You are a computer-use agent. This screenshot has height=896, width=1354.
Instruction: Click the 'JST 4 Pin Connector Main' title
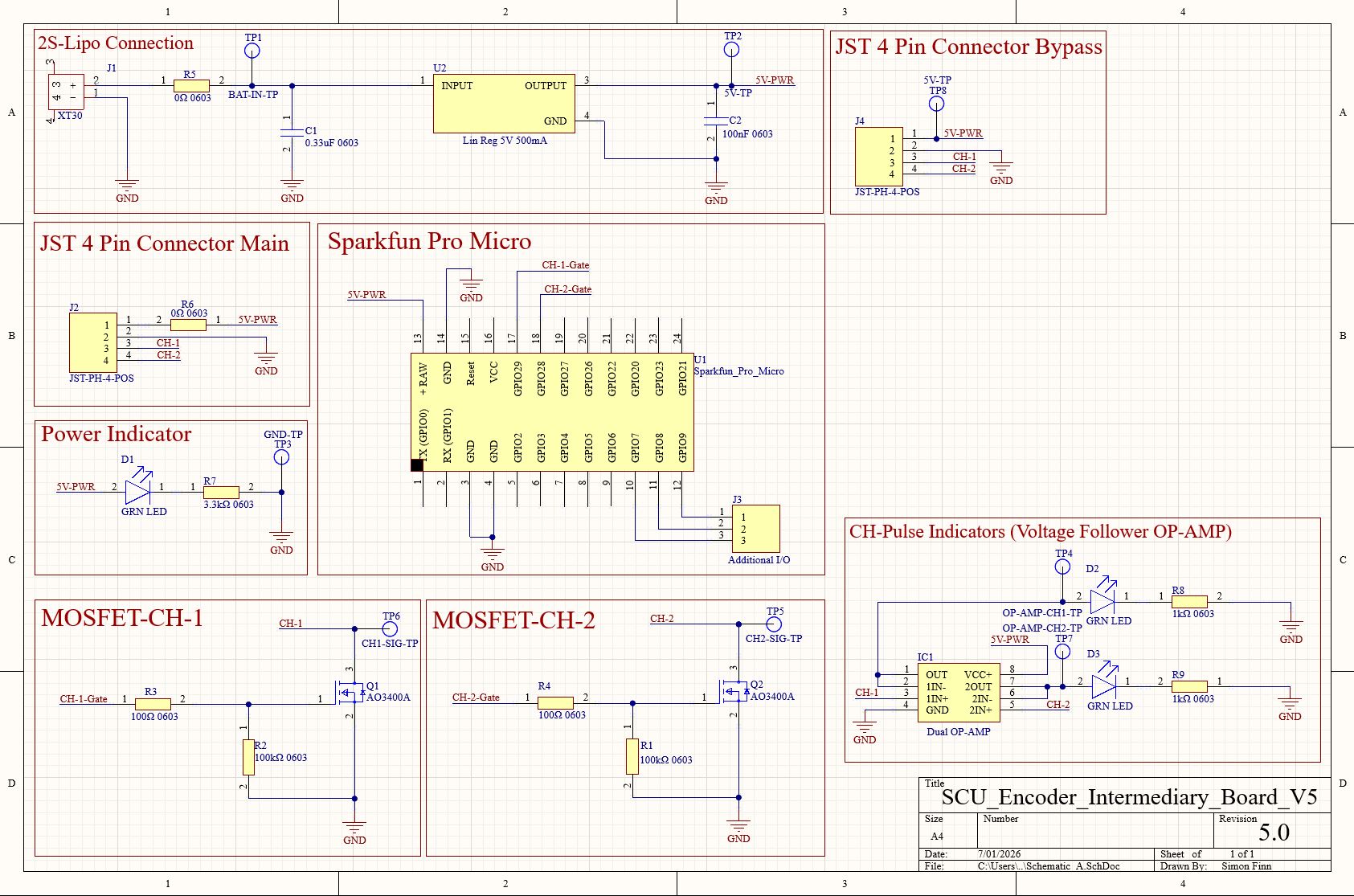tap(165, 243)
